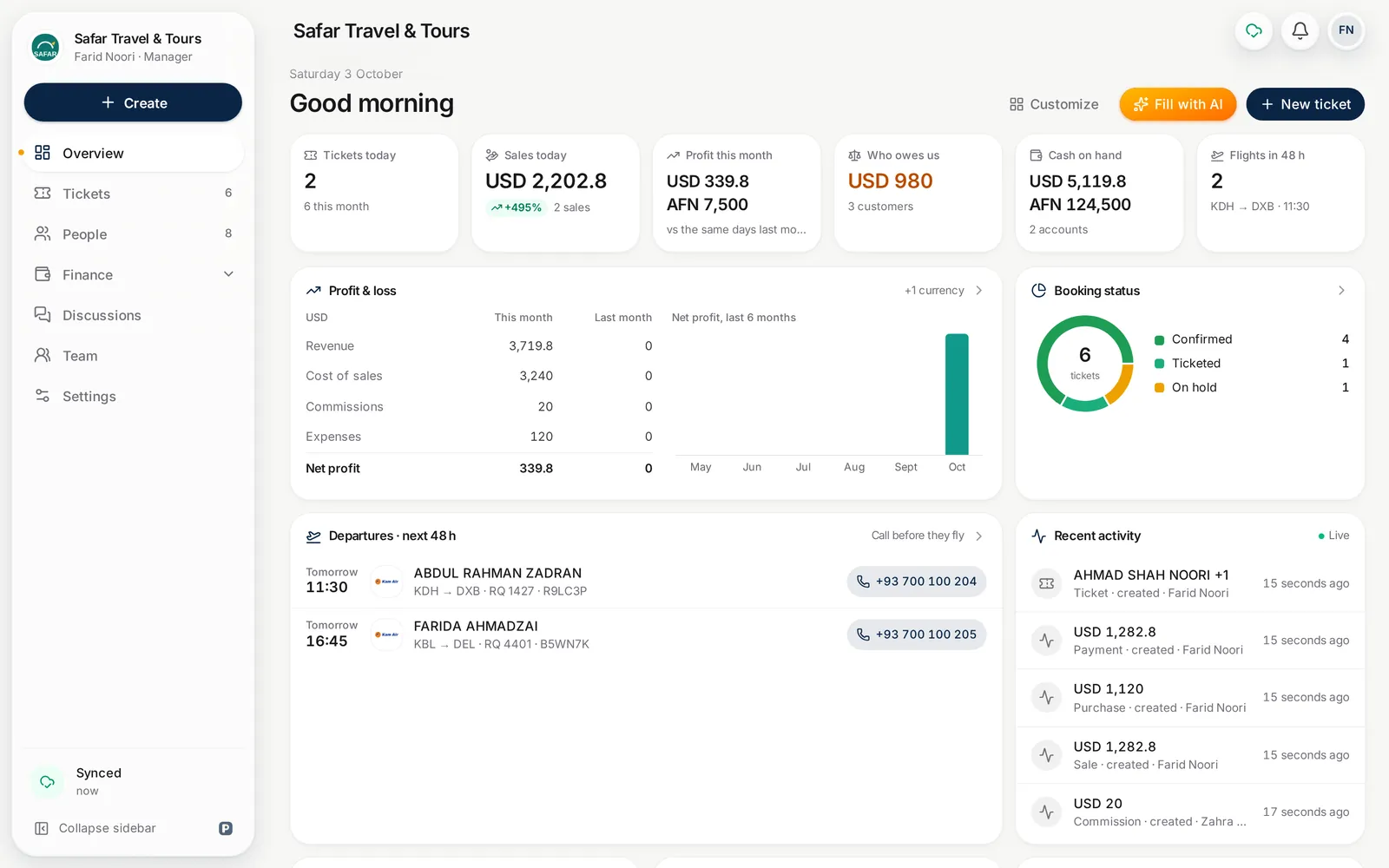
Task: Click the Create button
Action: coord(133,102)
